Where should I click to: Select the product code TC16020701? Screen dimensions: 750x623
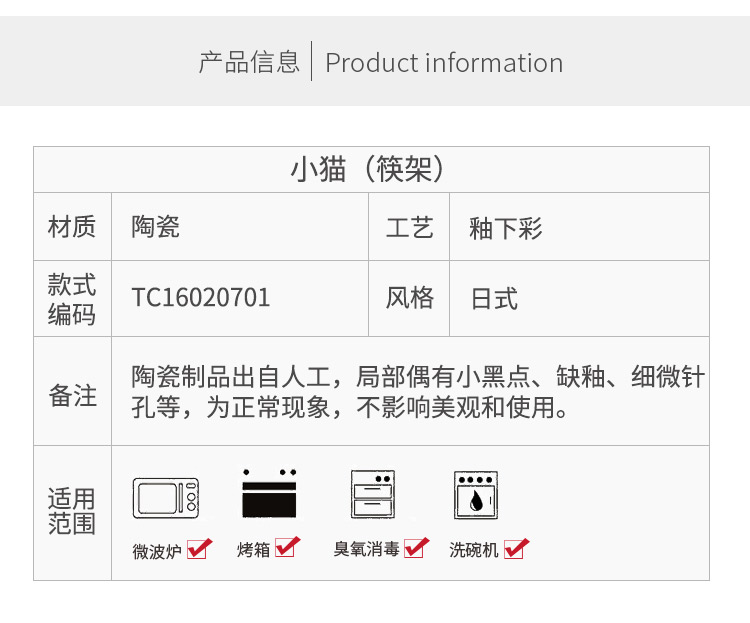click(201, 297)
